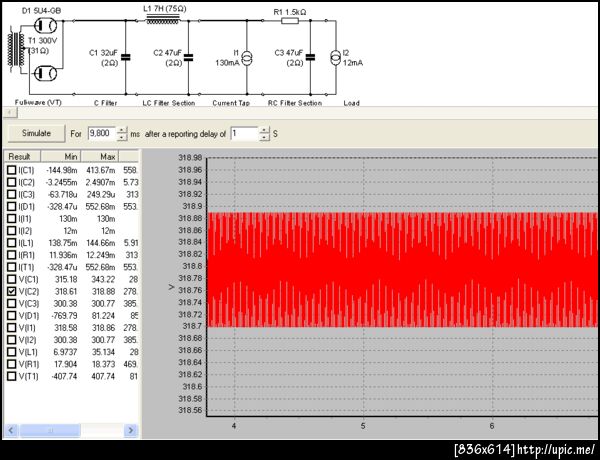
Task: Enable the V(I2) trace checkbox
Action: click(x=12, y=340)
